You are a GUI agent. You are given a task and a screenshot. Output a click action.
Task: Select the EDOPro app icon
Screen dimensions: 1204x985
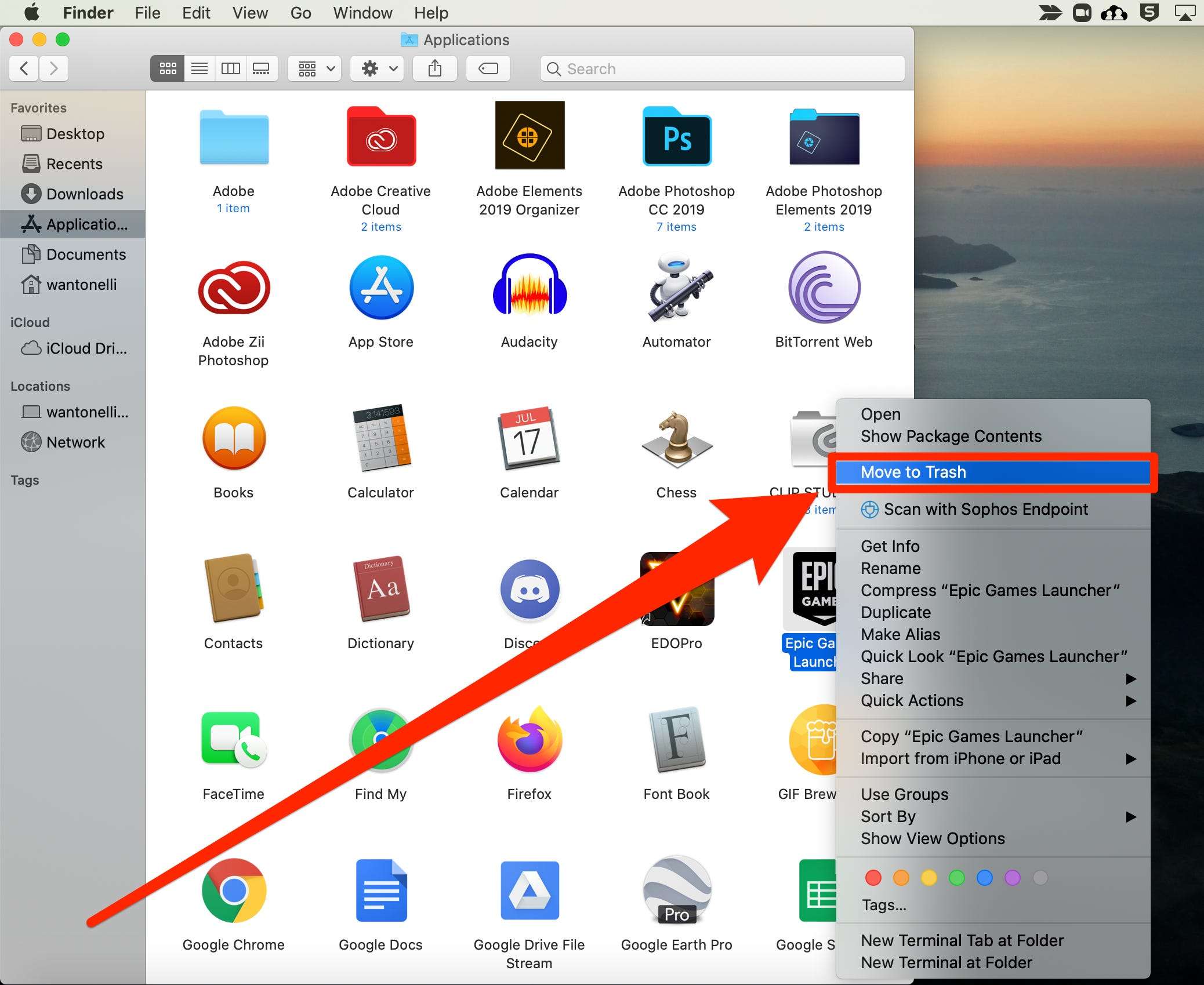pyautogui.click(x=677, y=588)
